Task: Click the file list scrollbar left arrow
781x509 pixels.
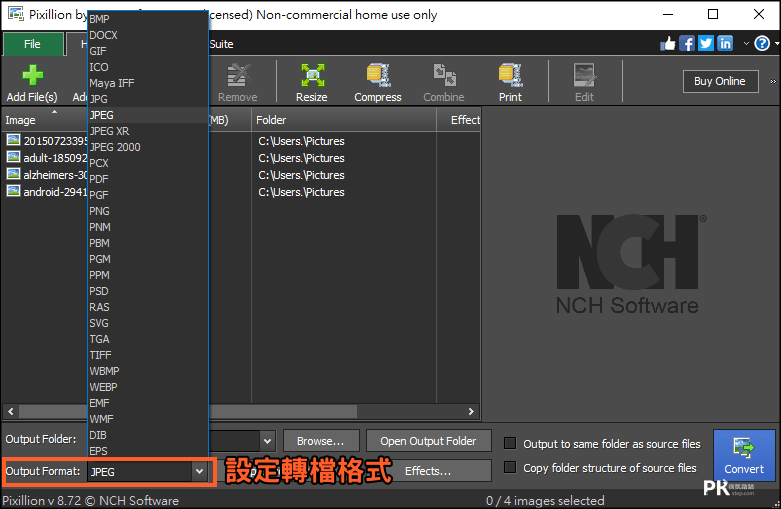Action: point(11,411)
